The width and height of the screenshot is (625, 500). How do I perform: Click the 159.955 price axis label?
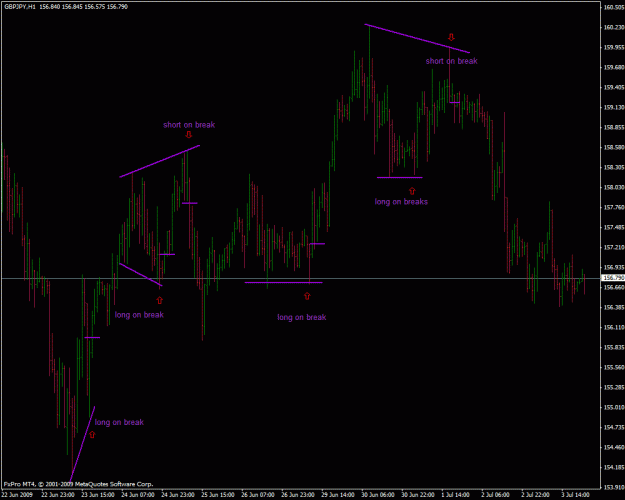click(614, 47)
